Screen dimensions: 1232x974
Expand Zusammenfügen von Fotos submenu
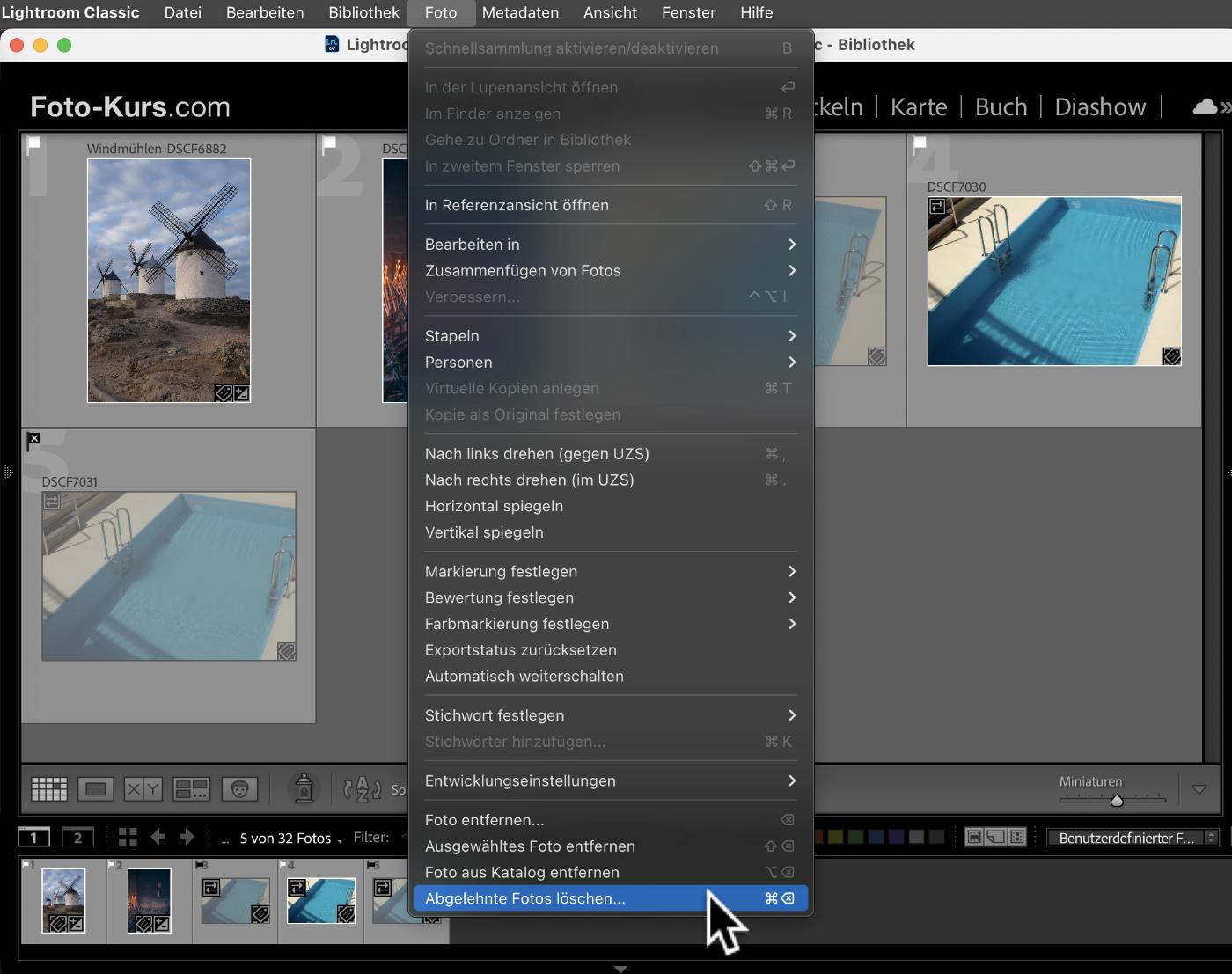611,271
